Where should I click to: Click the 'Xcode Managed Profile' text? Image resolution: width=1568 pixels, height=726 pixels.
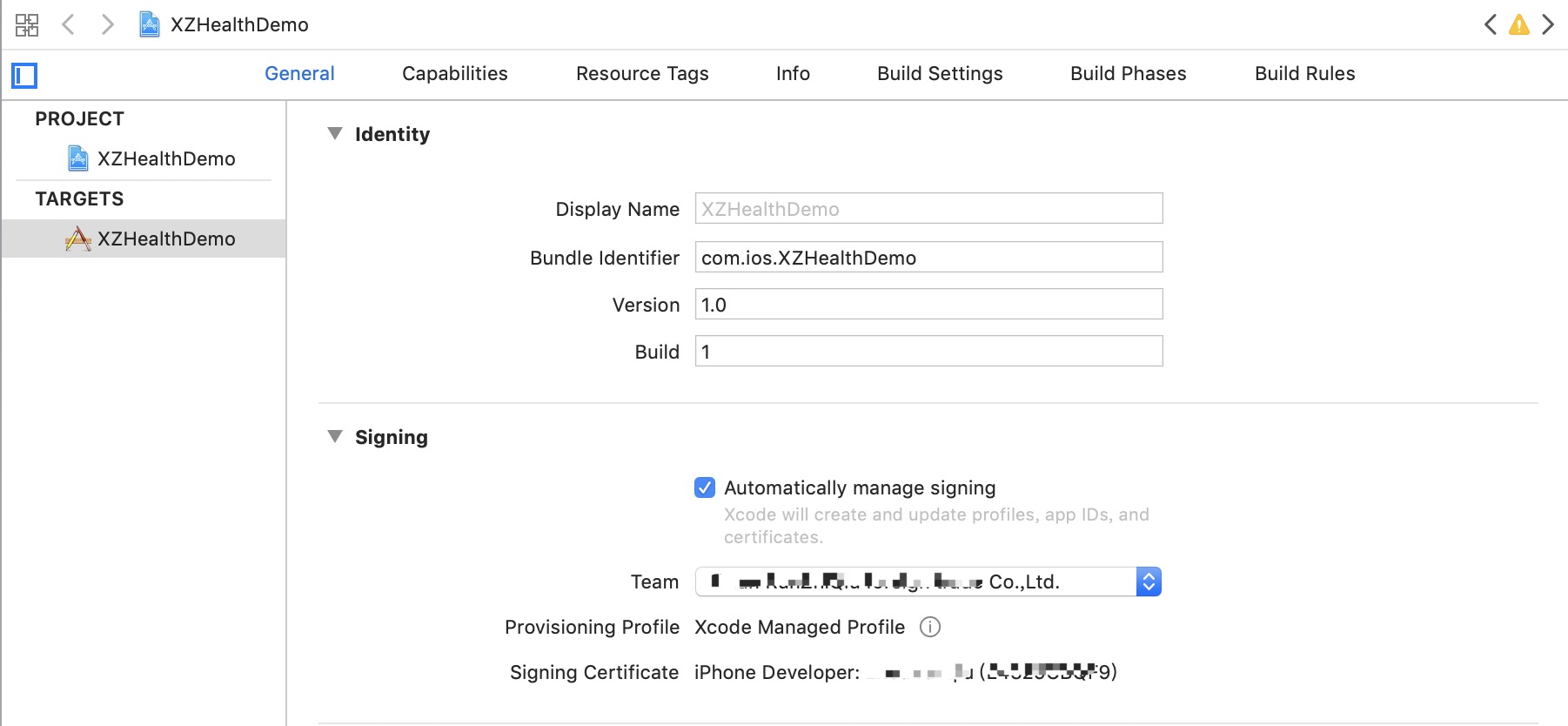pyautogui.click(x=800, y=627)
